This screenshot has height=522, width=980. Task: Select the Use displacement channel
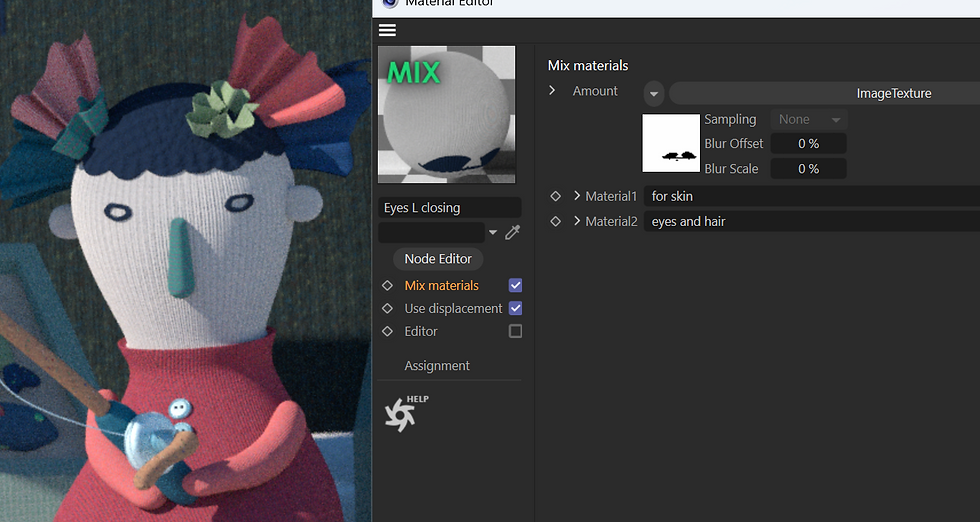coord(453,309)
